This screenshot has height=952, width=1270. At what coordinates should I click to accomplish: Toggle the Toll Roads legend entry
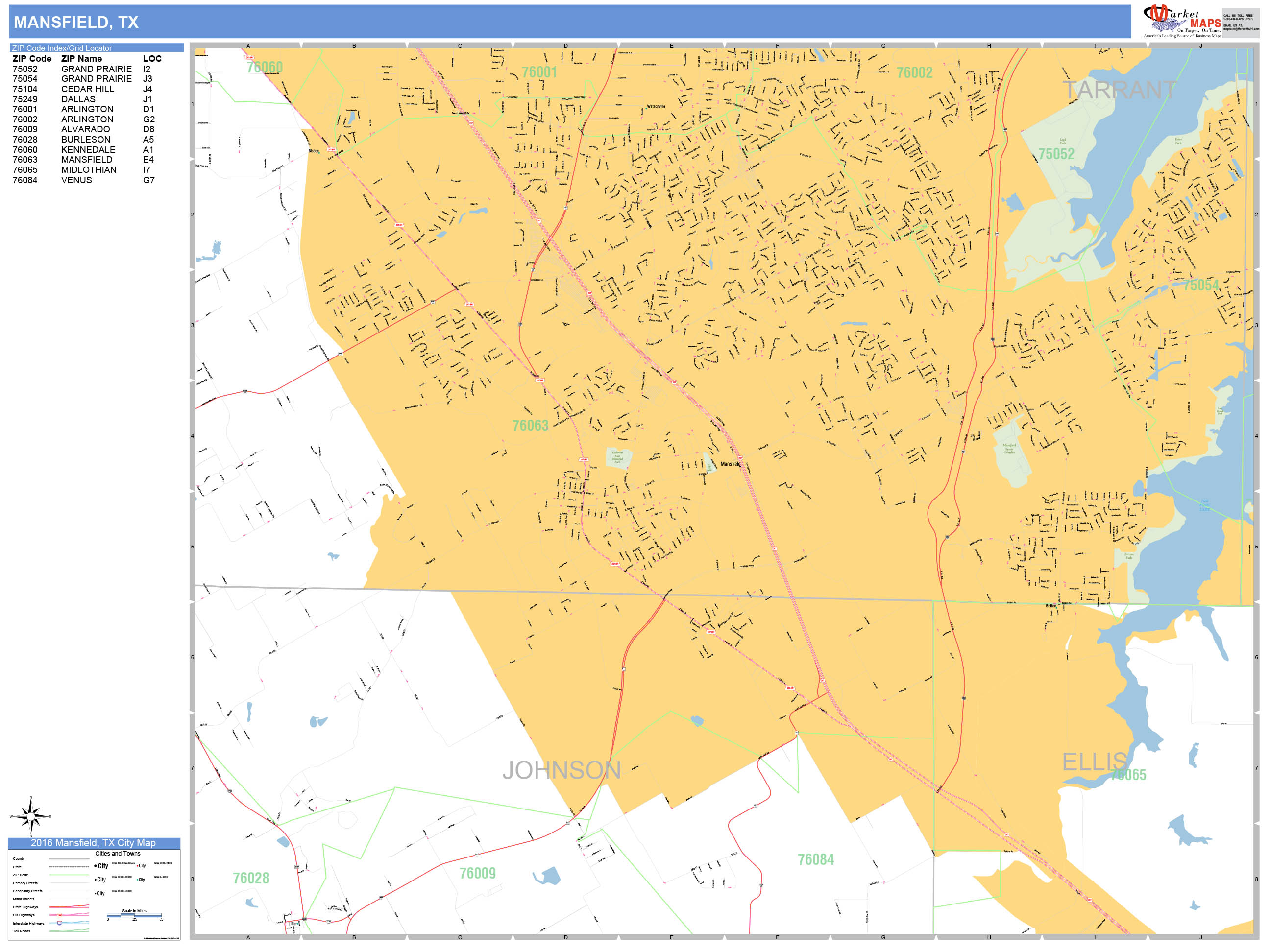pos(69,931)
